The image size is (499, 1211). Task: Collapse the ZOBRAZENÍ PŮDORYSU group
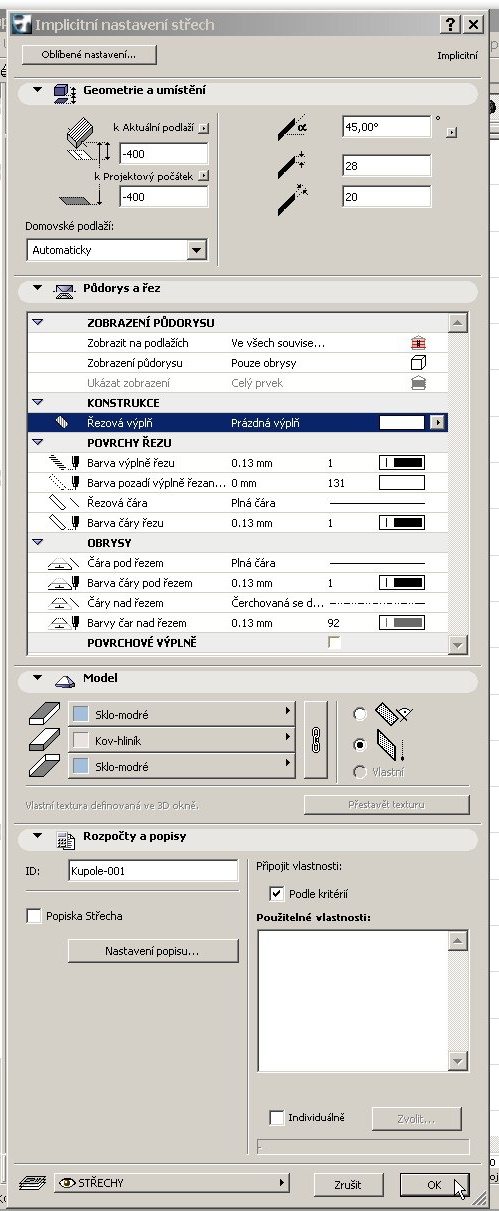[x=38, y=323]
